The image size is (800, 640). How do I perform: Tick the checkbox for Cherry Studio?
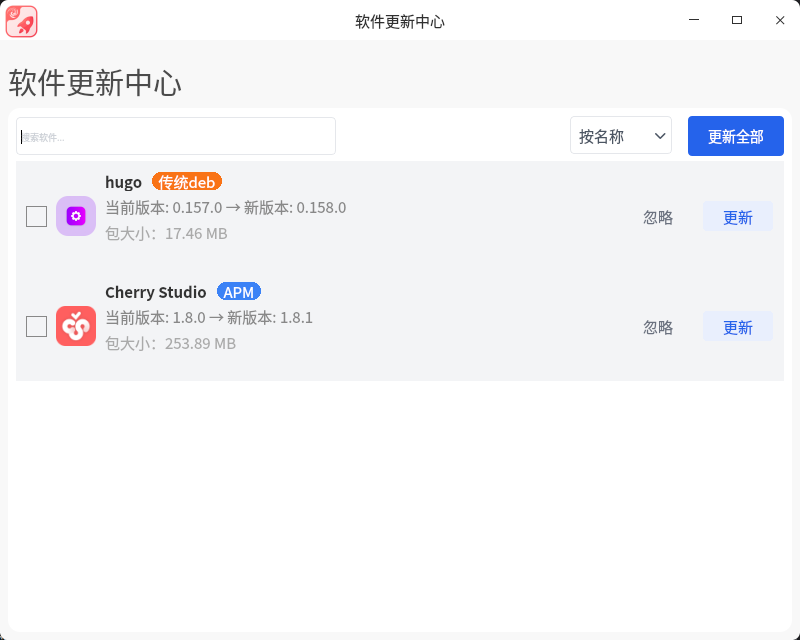tap(37, 327)
